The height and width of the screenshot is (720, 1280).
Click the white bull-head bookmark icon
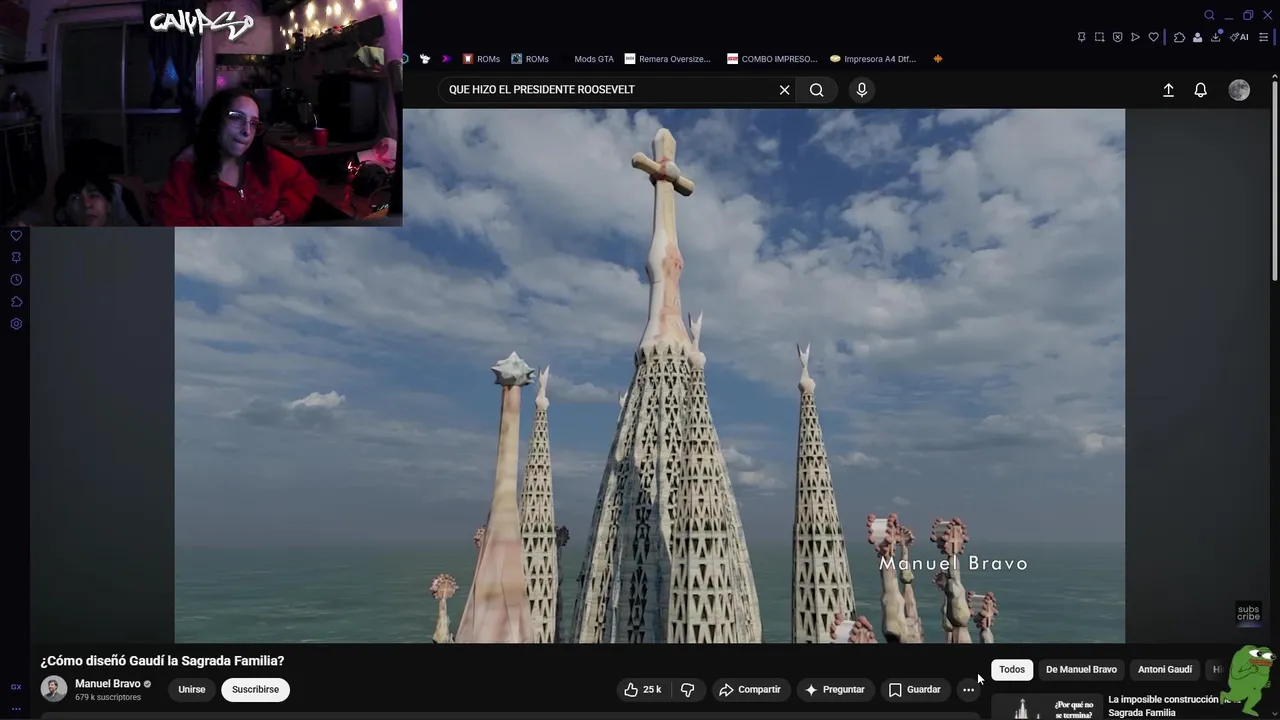pos(425,59)
